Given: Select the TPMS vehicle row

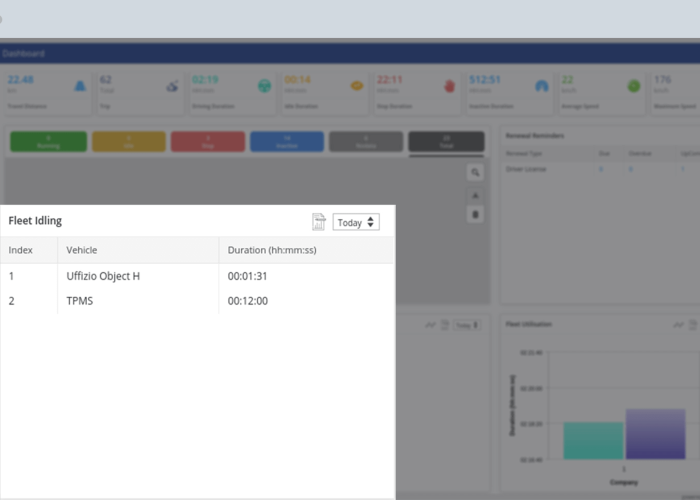Looking at the screenshot, I should 80,300.
